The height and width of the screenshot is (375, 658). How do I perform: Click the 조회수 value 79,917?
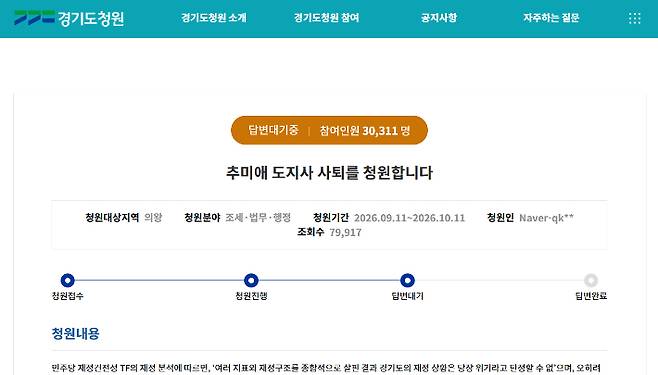345,232
